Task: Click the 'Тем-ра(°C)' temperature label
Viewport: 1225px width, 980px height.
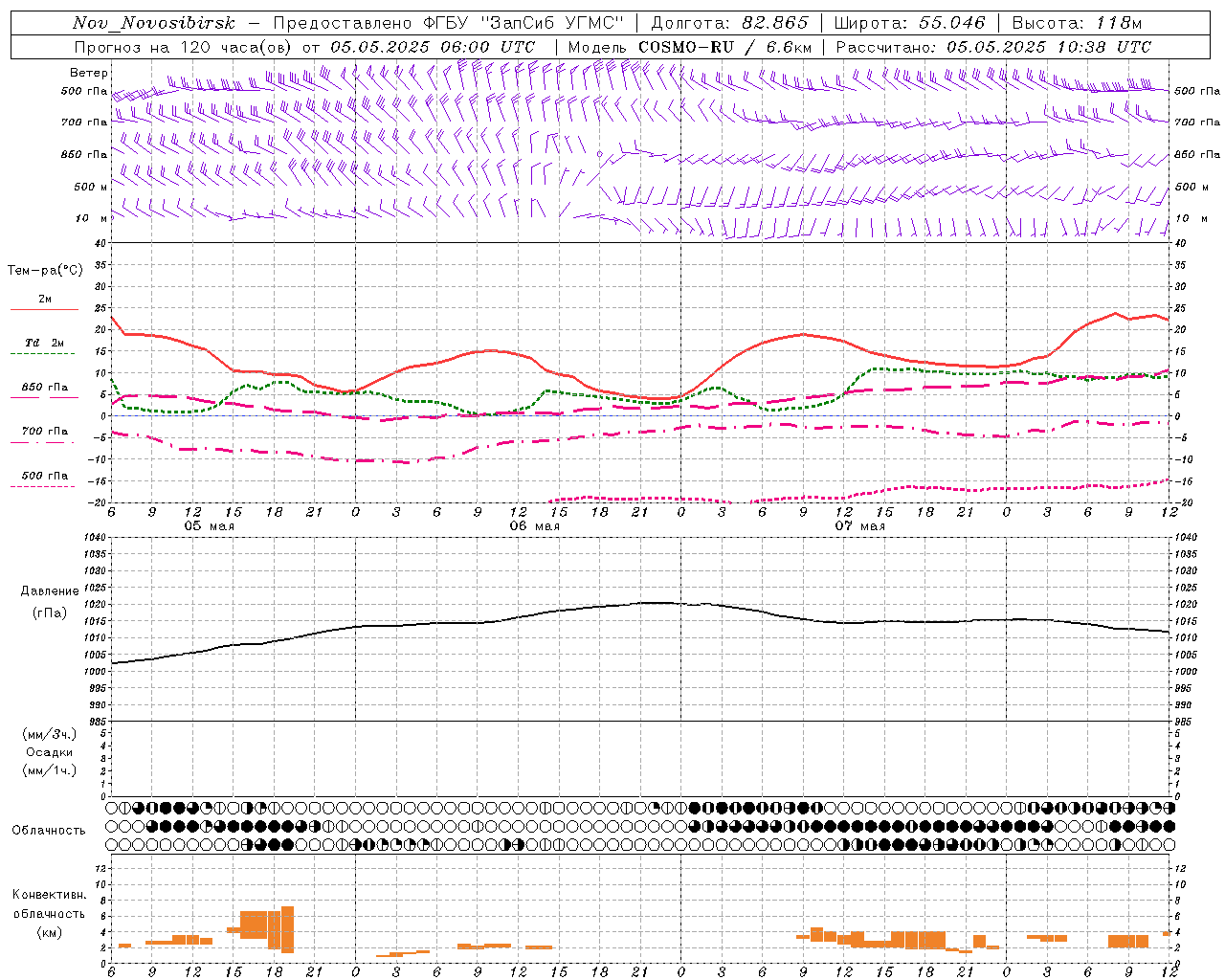Action: [45, 271]
